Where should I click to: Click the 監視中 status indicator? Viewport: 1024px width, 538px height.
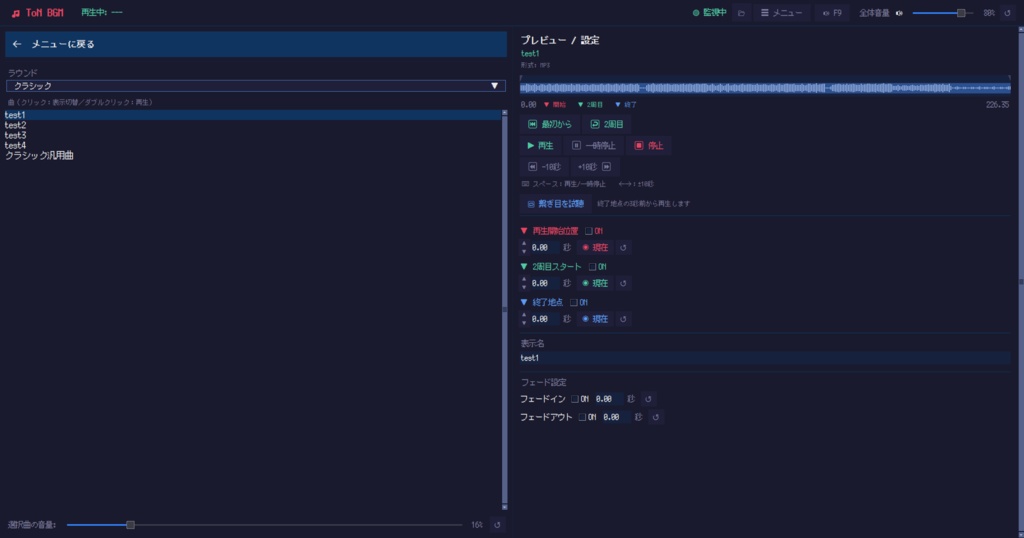coord(709,12)
